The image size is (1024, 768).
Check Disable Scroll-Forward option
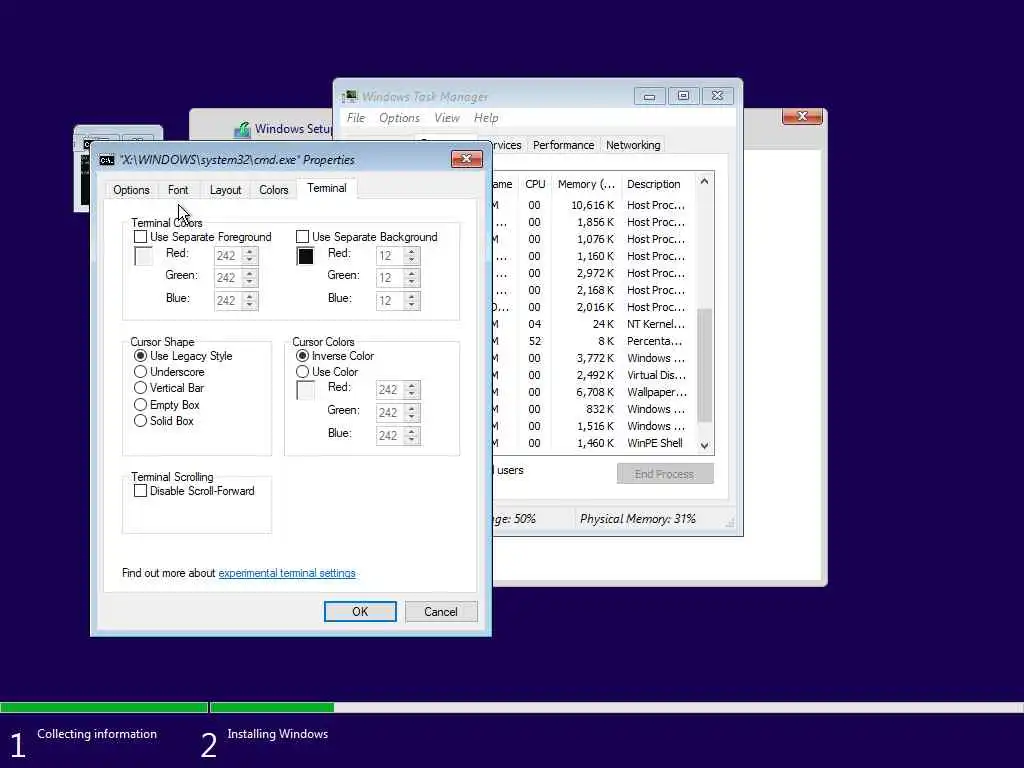tap(140, 490)
